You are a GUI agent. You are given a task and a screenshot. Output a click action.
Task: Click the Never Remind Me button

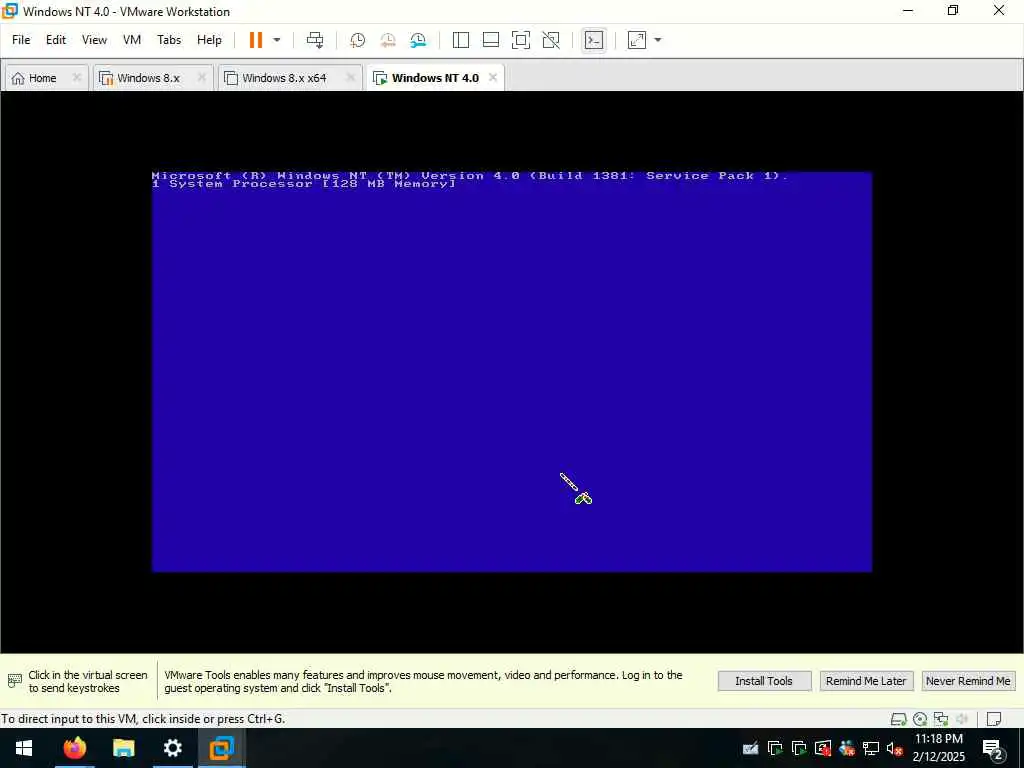point(968,681)
